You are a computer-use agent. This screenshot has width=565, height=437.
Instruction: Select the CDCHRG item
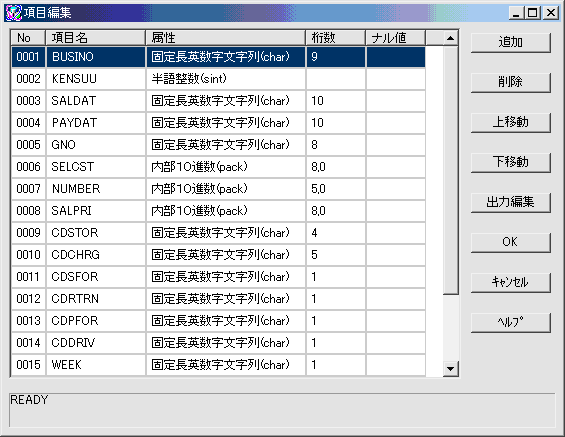(x=96, y=255)
